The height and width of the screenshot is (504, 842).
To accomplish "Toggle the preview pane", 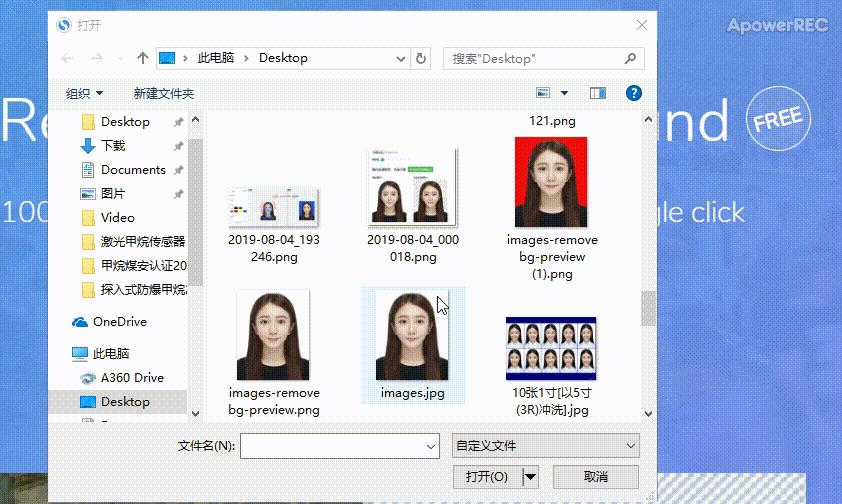I will tap(598, 93).
